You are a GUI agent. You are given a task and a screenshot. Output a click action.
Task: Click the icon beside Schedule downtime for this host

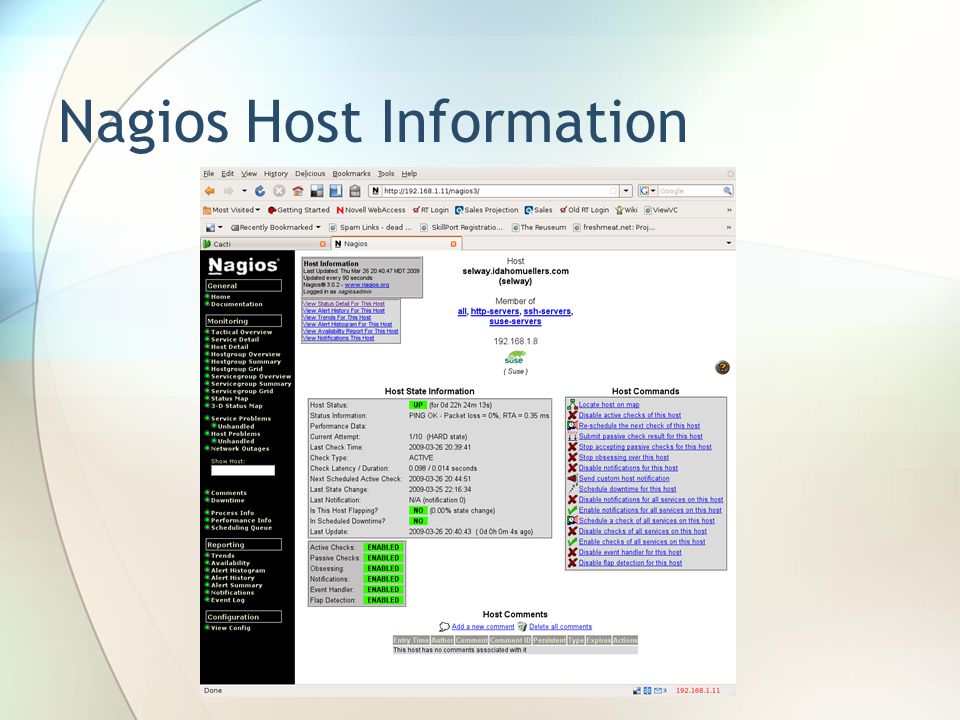[572, 489]
